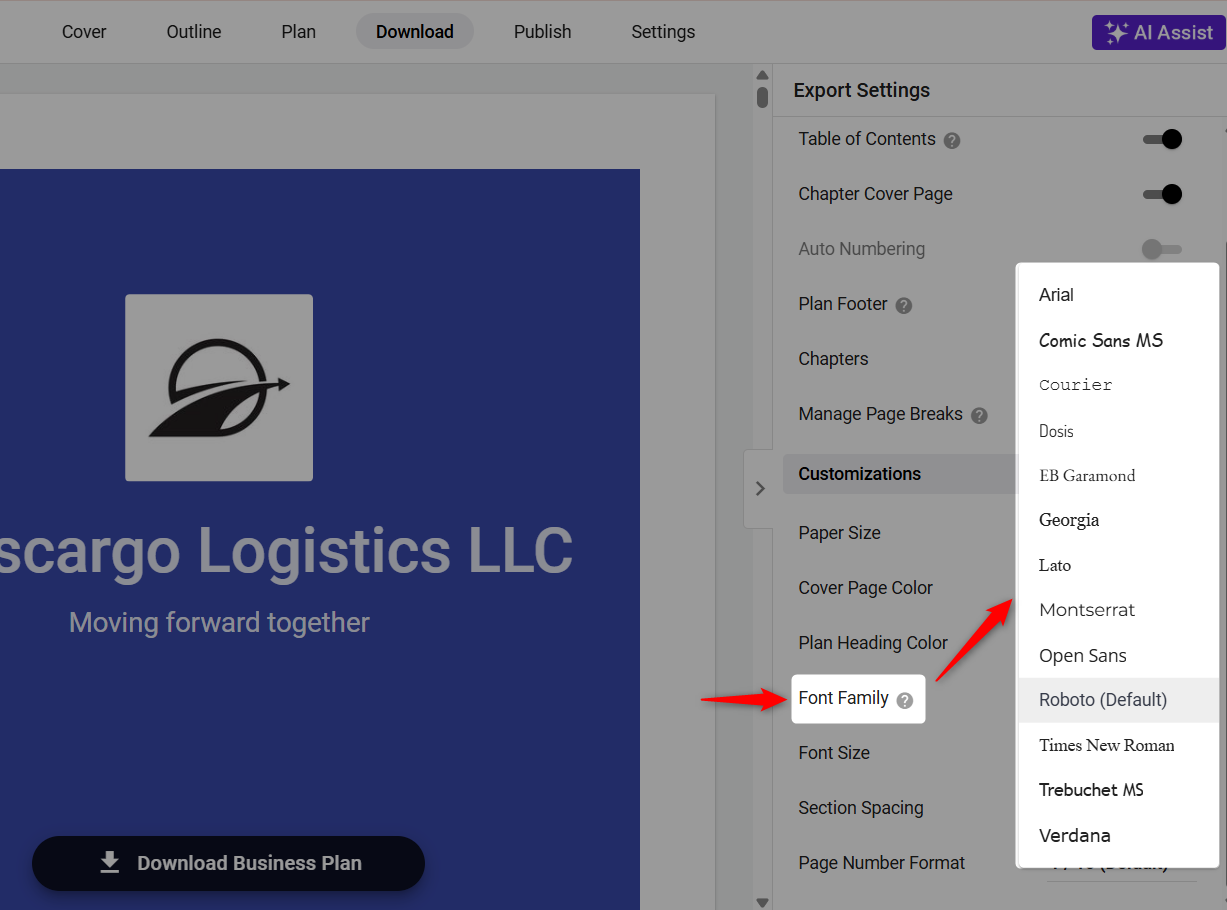The height and width of the screenshot is (910, 1227).
Task: Click the preview scrollbar down arrow
Action: click(762, 902)
